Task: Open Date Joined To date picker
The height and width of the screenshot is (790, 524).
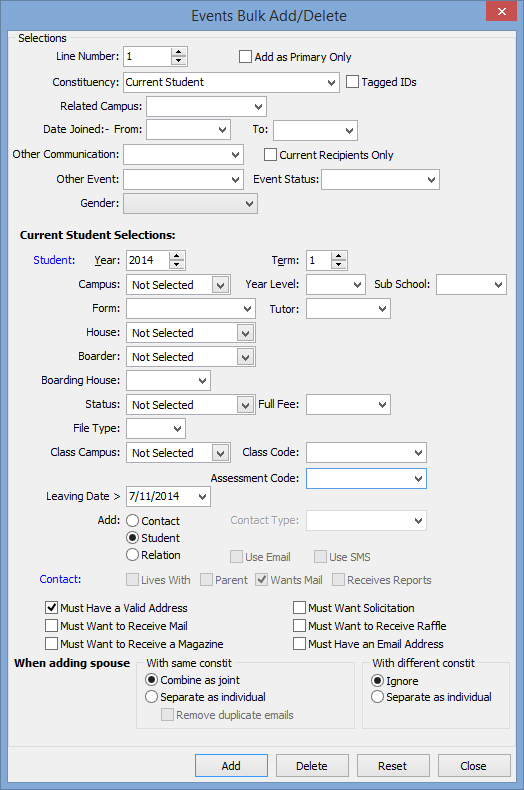Action: 350,130
